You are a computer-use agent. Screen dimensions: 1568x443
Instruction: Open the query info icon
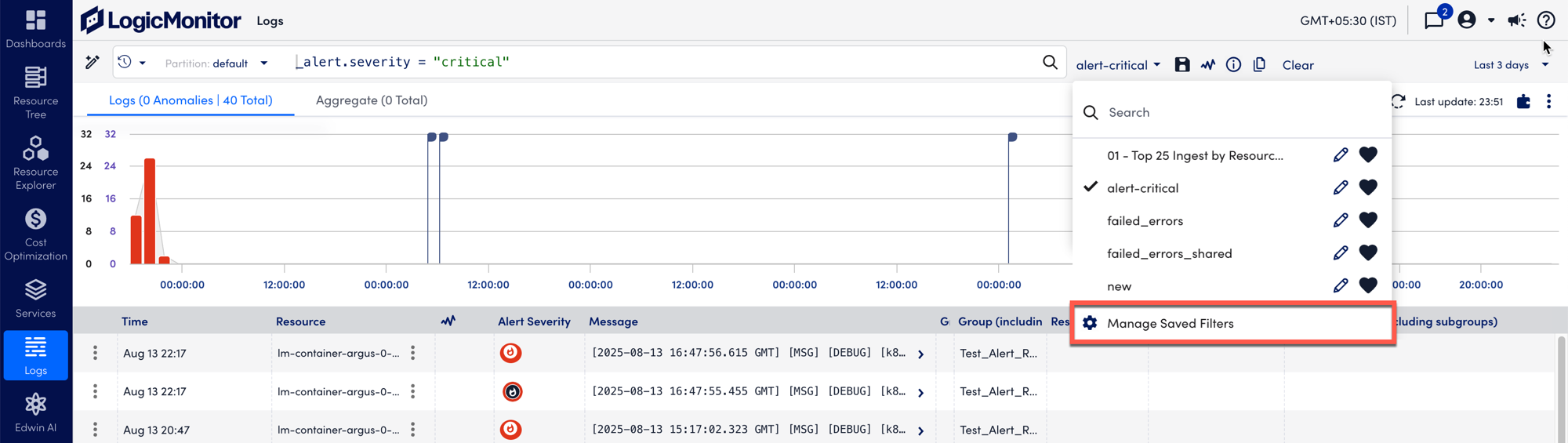tap(1233, 64)
